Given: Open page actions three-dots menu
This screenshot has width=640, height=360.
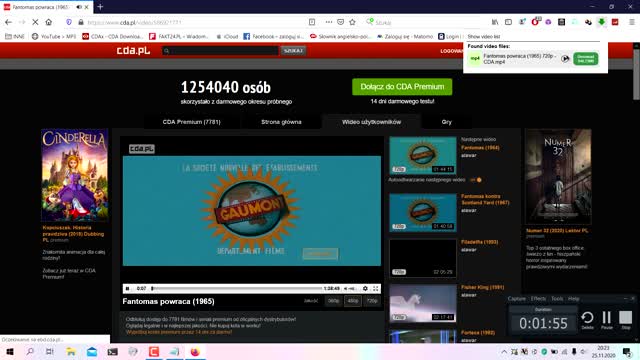Looking at the screenshot, I should 329,22.
